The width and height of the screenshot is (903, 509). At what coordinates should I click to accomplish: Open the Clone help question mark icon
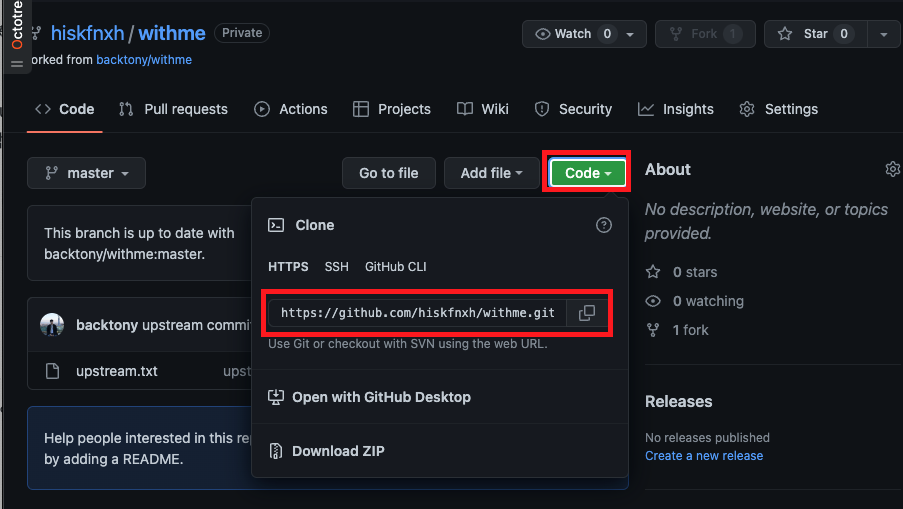pyautogui.click(x=604, y=225)
